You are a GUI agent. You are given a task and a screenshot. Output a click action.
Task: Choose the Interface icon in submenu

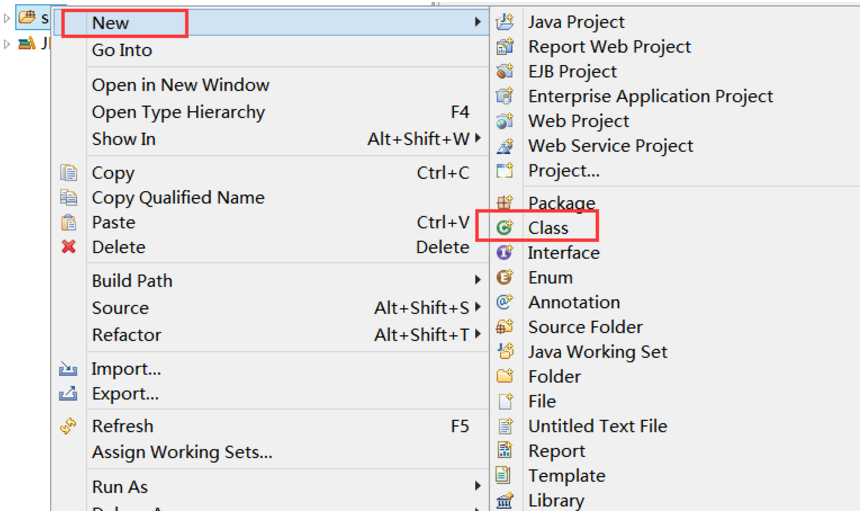point(504,252)
